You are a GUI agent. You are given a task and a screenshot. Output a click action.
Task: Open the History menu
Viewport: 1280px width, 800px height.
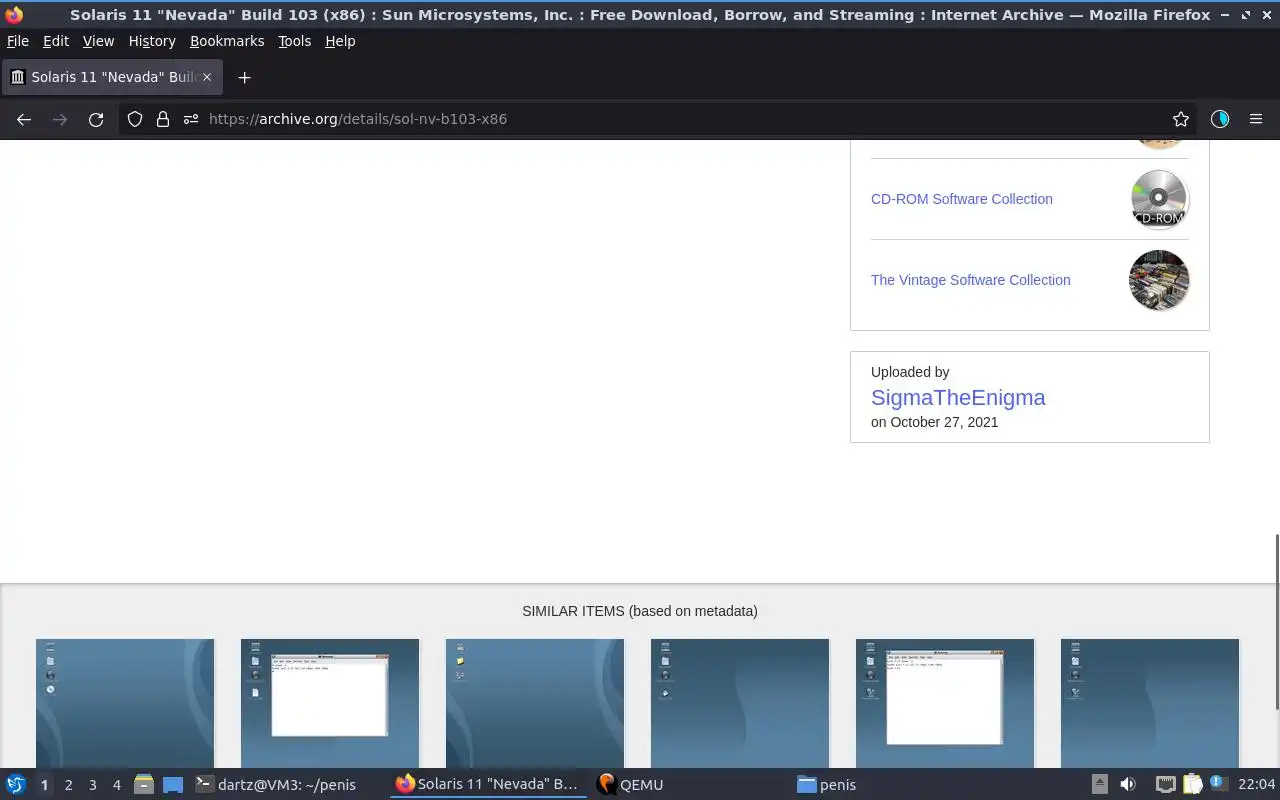(152, 41)
